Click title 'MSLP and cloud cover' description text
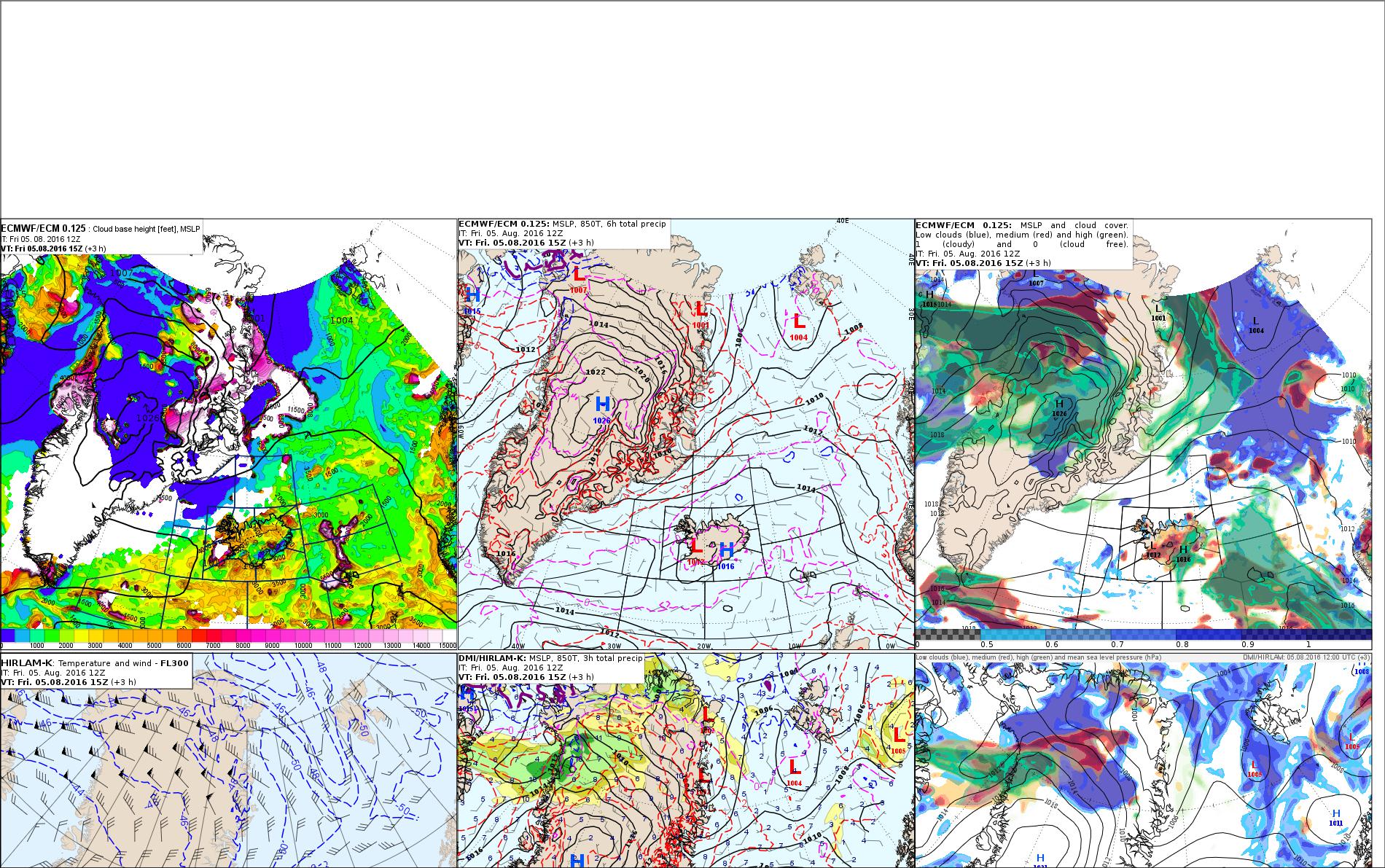Viewport: 1385px width, 868px height. tap(1022, 235)
